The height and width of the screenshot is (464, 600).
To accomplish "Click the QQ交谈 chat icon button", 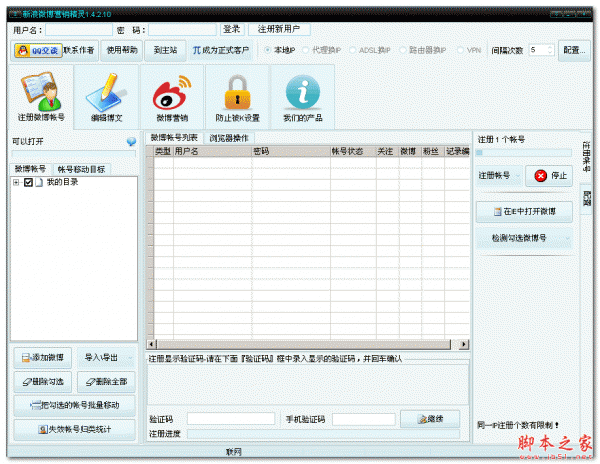I will pyautogui.click(x=38, y=49).
